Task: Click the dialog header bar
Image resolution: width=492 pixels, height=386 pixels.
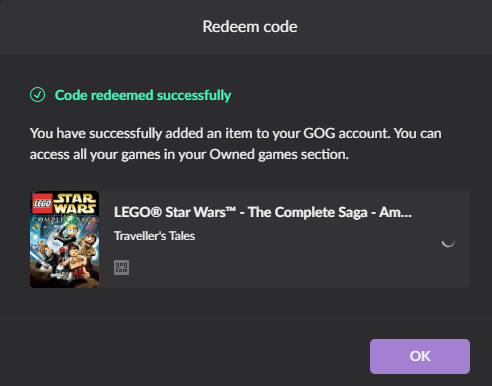Action: pos(246,27)
